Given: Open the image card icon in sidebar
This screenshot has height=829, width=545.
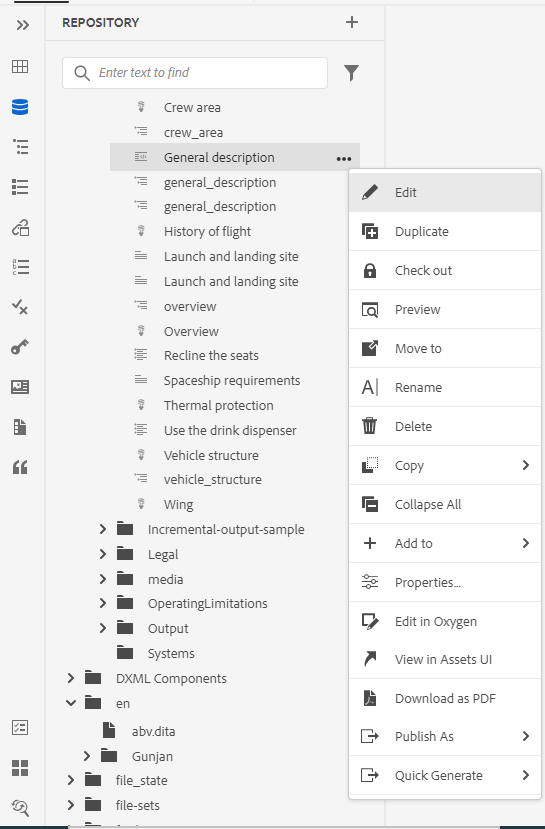Looking at the screenshot, I should click(x=20, y=387).
